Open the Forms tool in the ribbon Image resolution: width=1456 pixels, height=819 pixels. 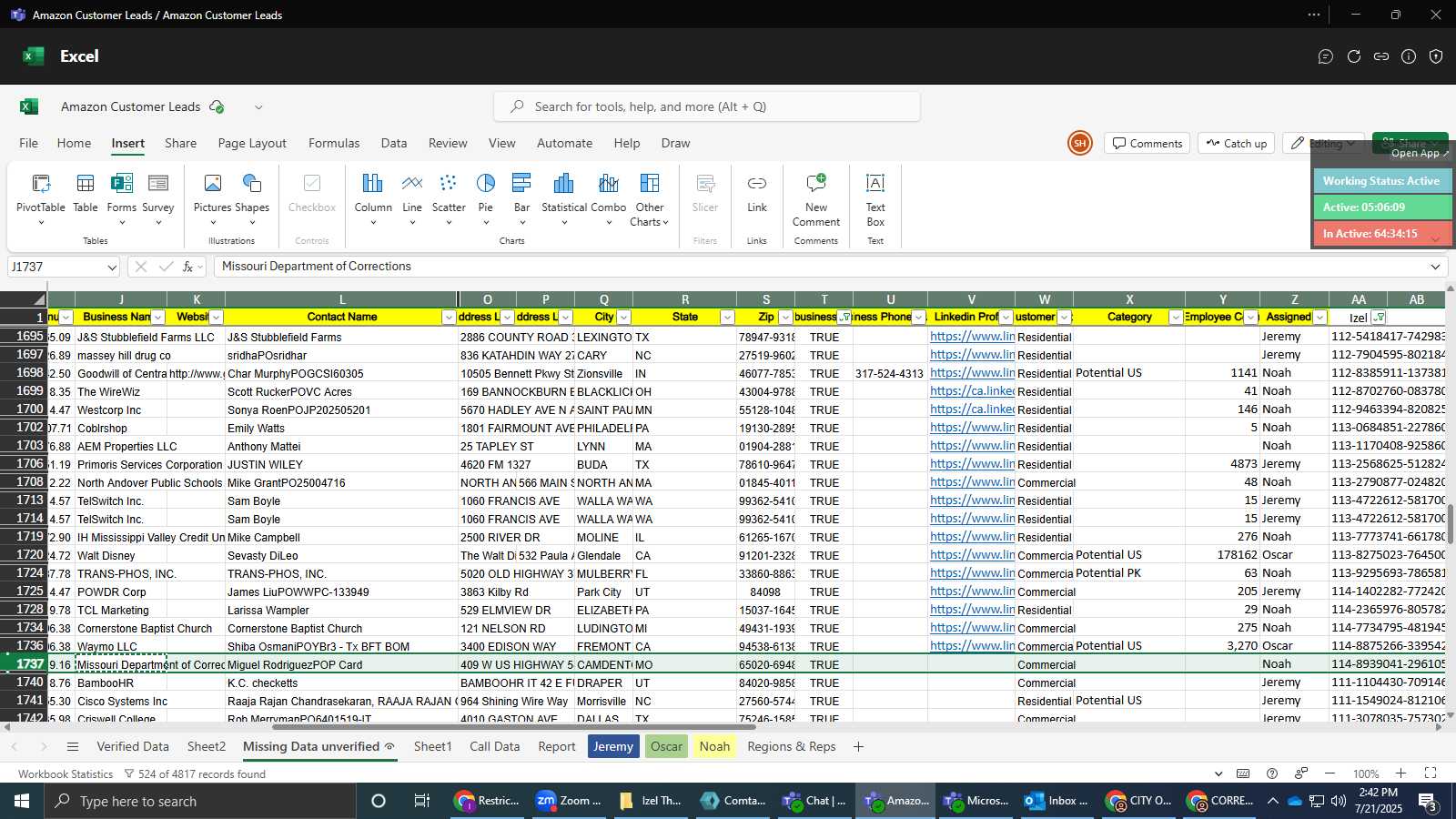(121, 199)
